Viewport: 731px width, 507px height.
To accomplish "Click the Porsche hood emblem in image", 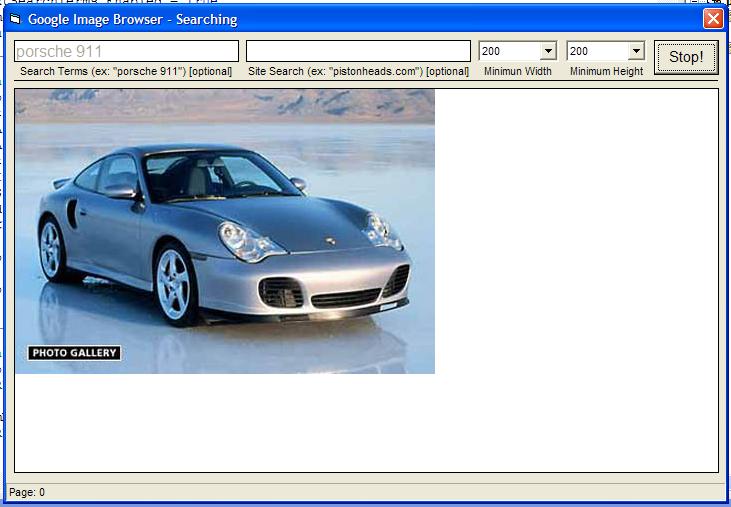I will click(329, 241).
